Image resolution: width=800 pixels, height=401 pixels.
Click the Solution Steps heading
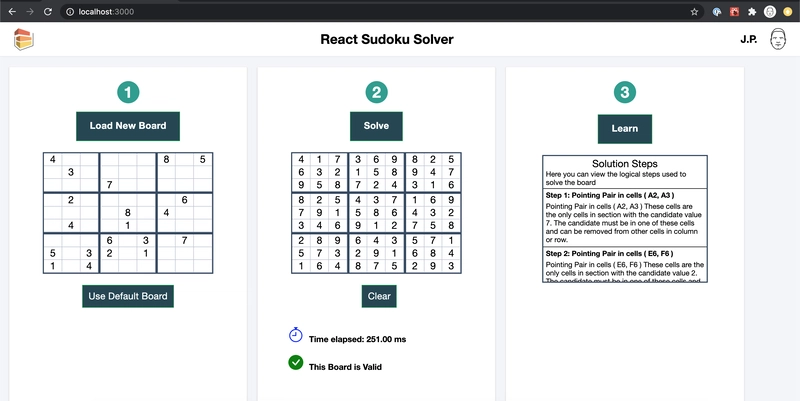coord(624,164)
